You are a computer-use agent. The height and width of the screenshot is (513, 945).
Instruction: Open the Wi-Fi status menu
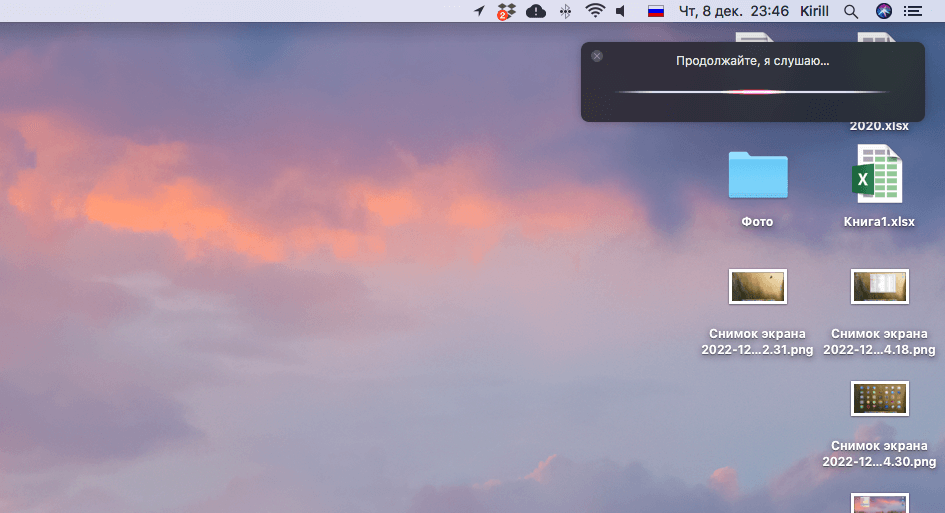pyautogui.click(x=595, y=11)
